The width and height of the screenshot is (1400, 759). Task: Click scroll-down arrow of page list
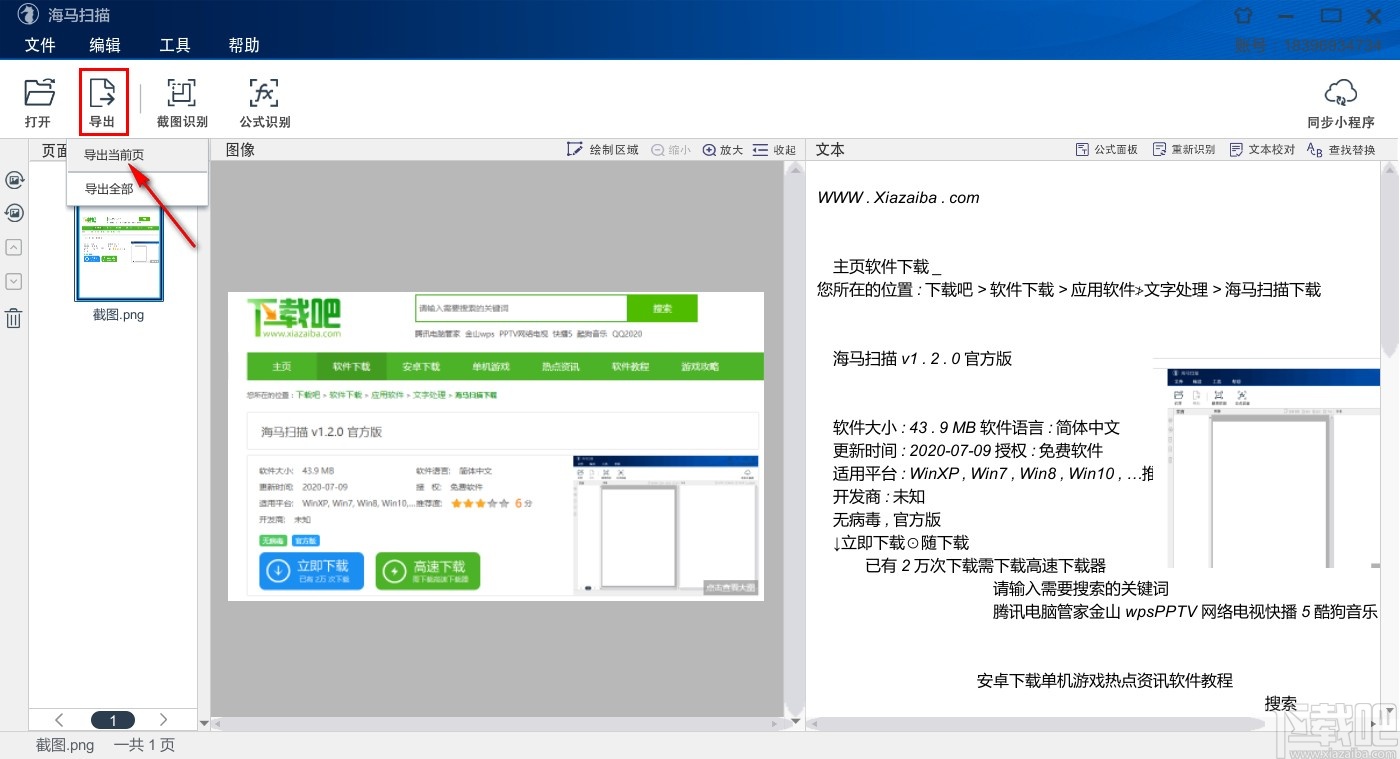click(x=204, y=723)
